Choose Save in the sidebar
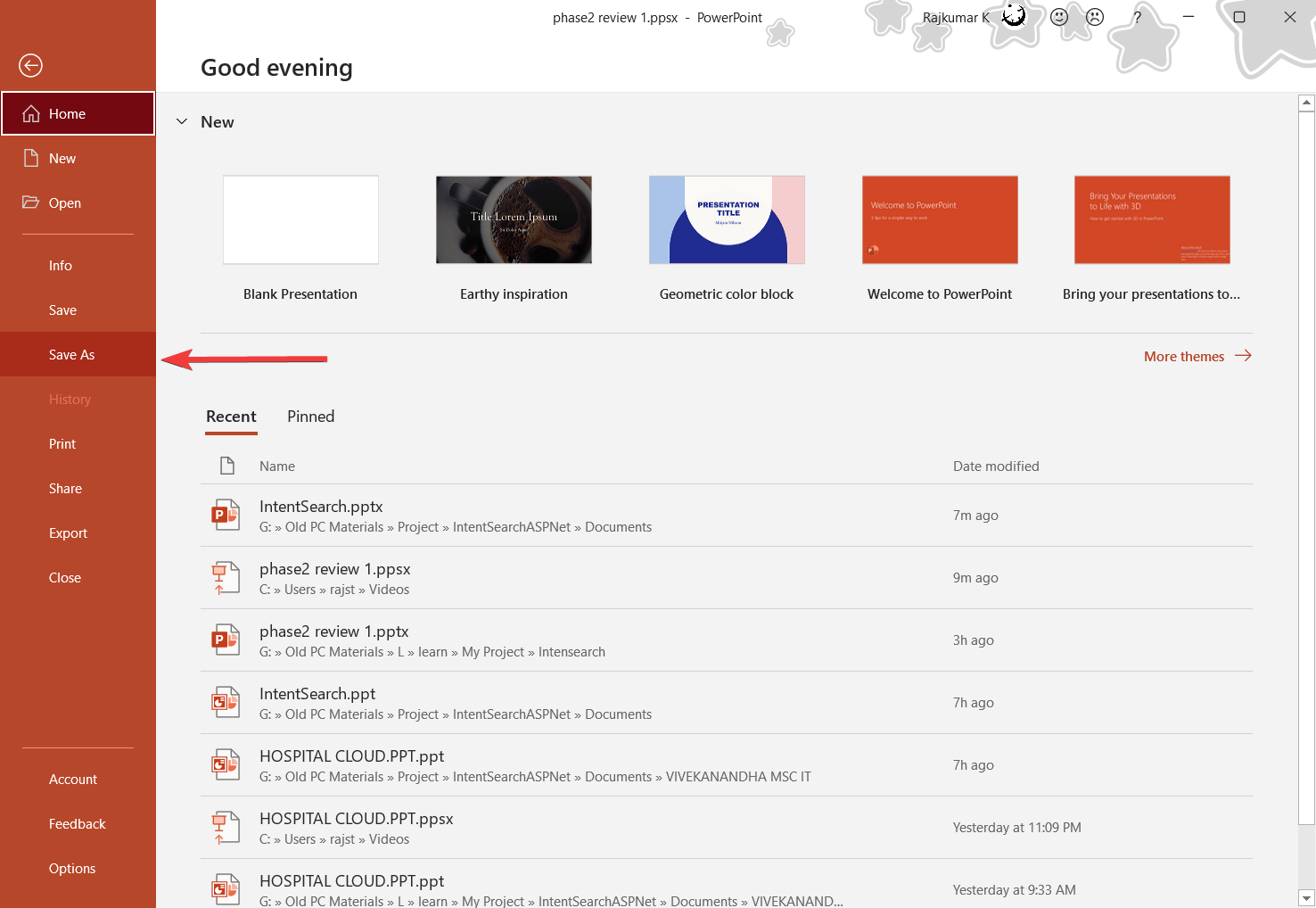This screenshot has height=908, width=1316. pos(78,310)
